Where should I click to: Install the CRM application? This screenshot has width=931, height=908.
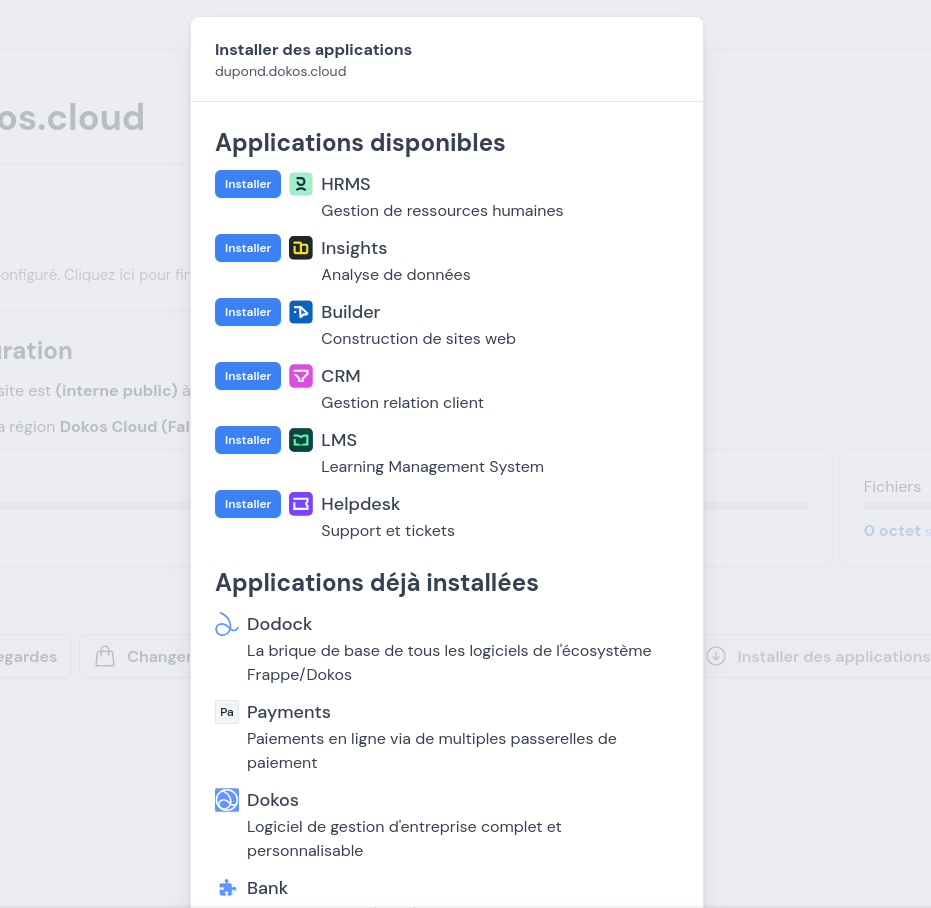click(x=248, y=377)
